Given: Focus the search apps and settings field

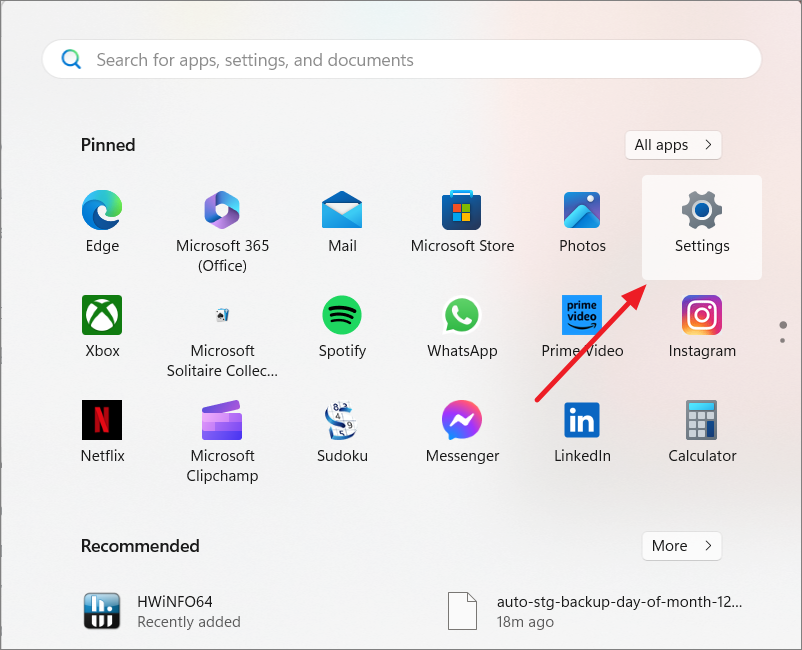Looking at the screenshot, I should (402, 59).
